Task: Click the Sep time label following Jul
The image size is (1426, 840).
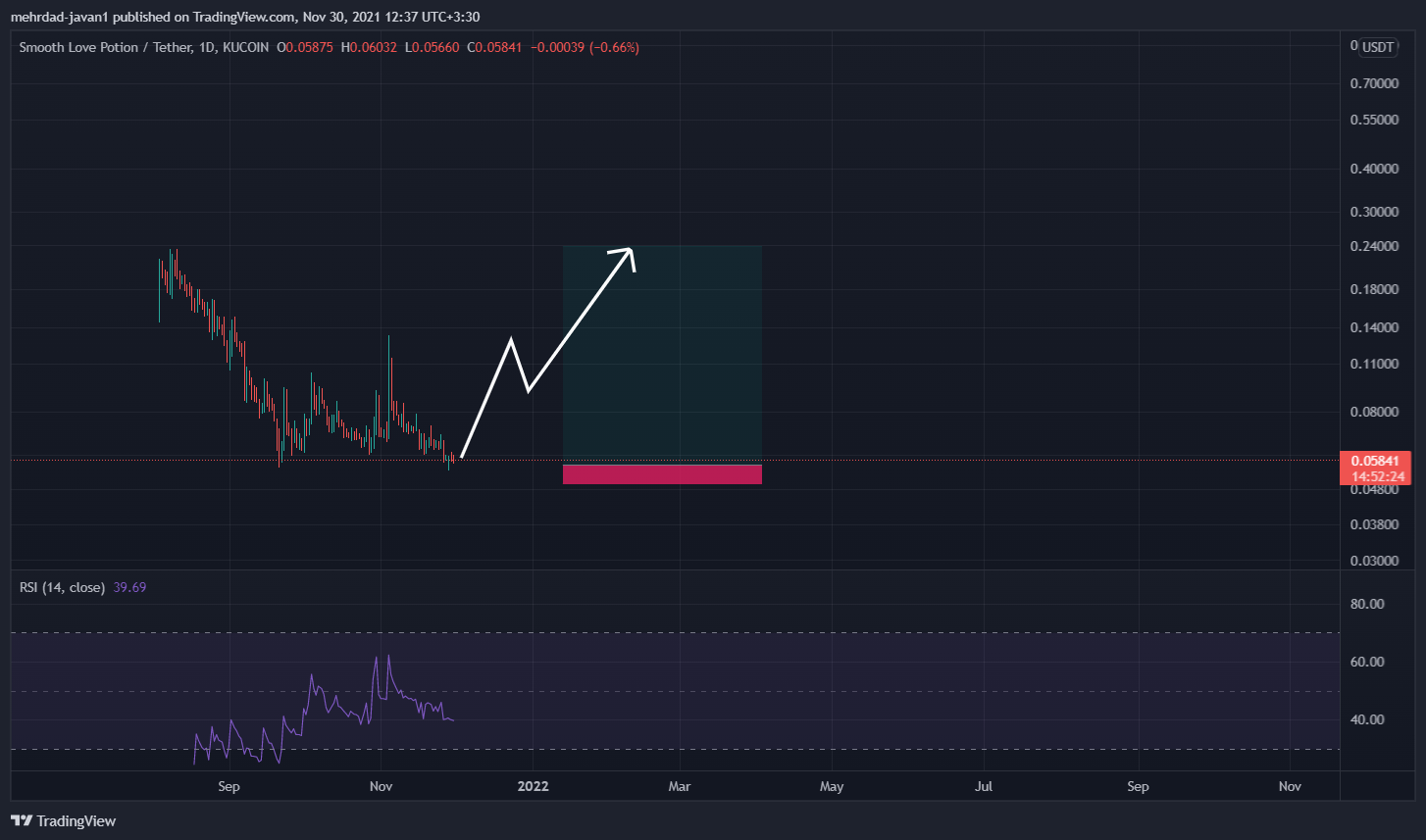Action: [x=1138, y=786]
